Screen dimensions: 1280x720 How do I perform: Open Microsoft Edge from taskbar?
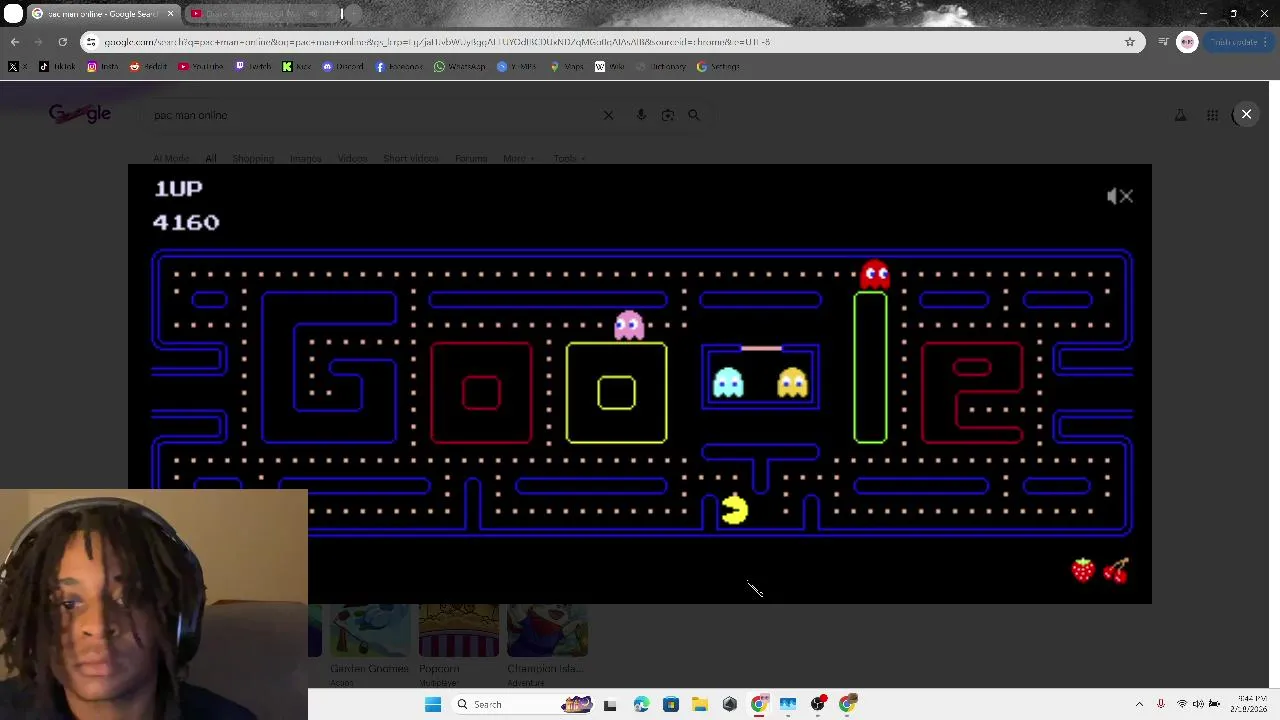pyautogui.click(x=641, y=704)
